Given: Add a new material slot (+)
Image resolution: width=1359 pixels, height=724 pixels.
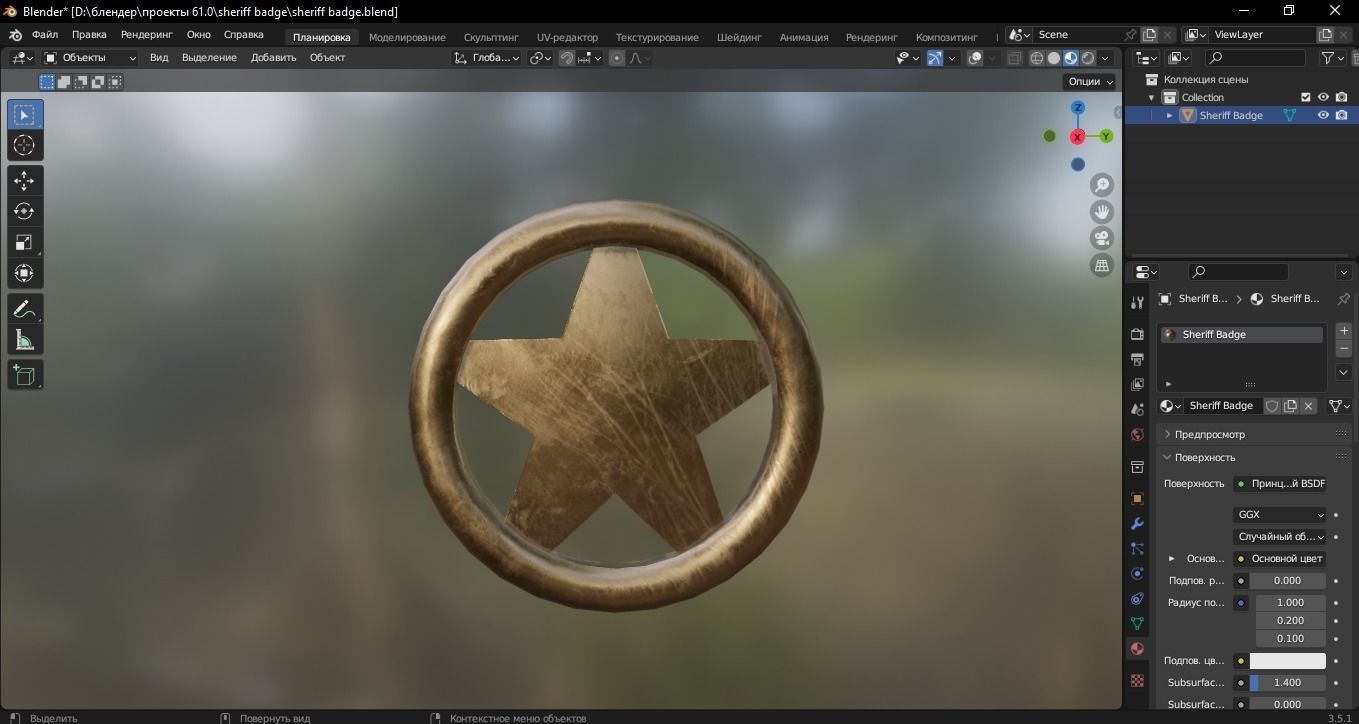Looking at the screenshot, I should [1343, 331].
